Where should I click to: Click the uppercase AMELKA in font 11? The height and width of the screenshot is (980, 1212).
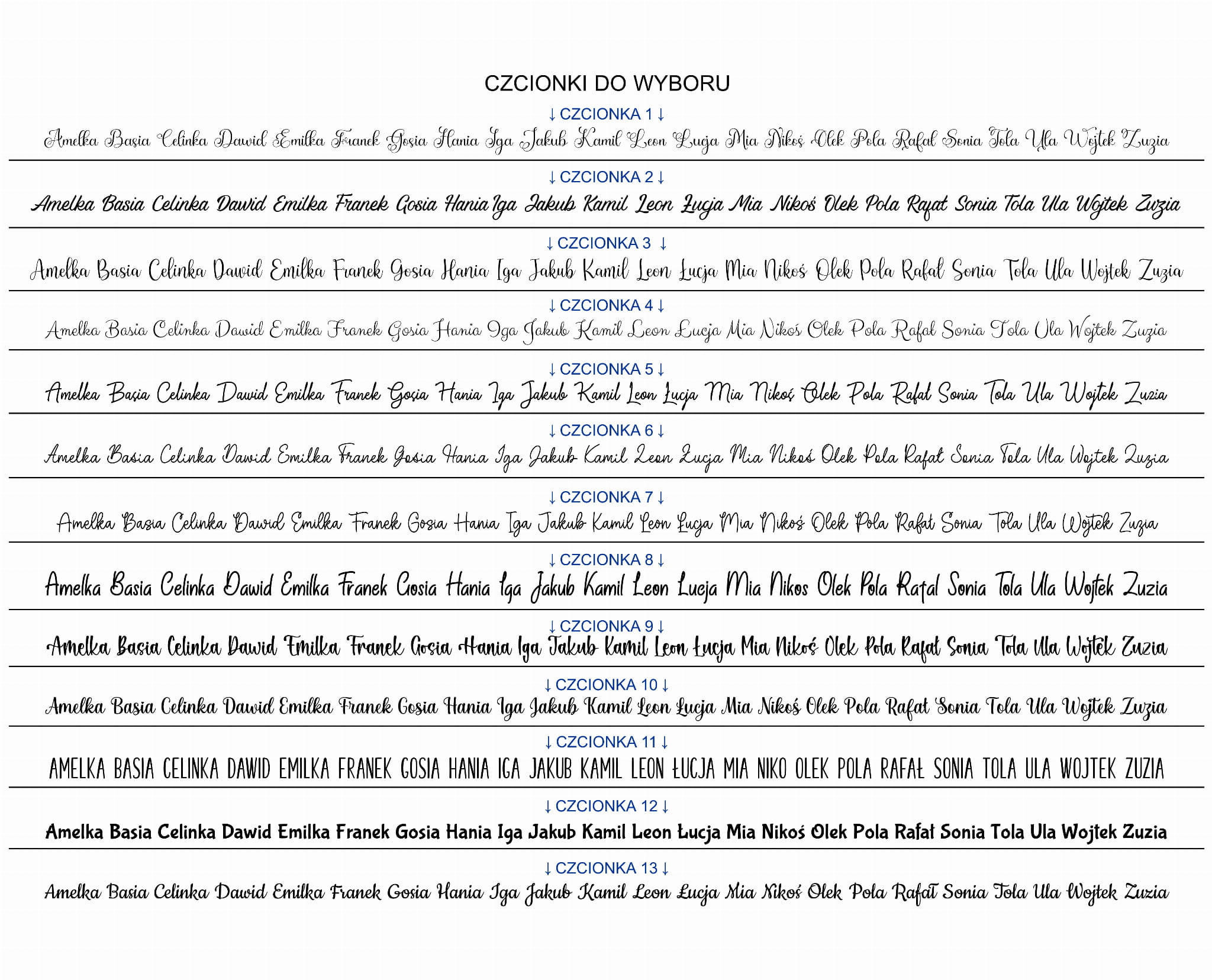click(78, 769)
